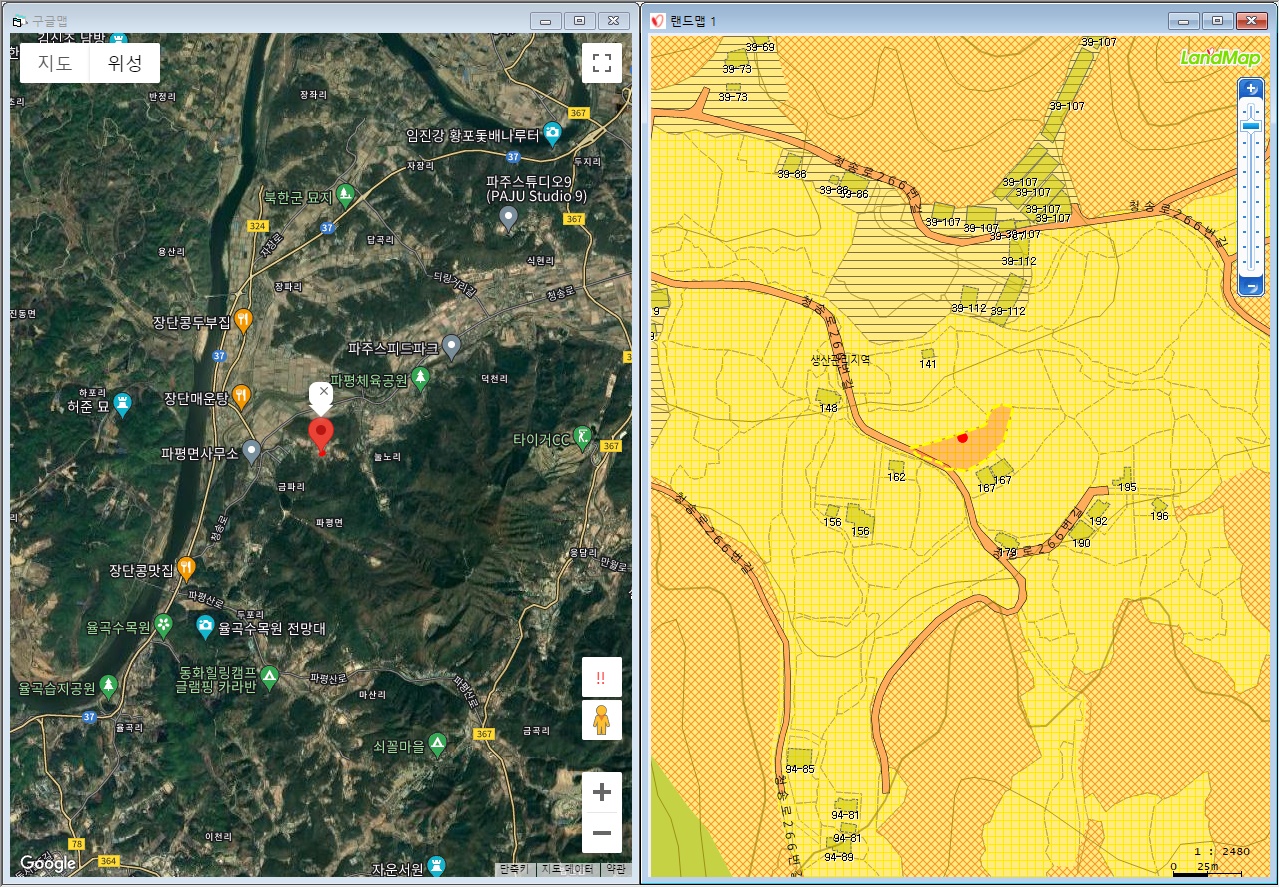The height and width of the screenshot is (888, 1280).
Task: Select the Street View pegman icon
Action: click(x=602, y=720)
